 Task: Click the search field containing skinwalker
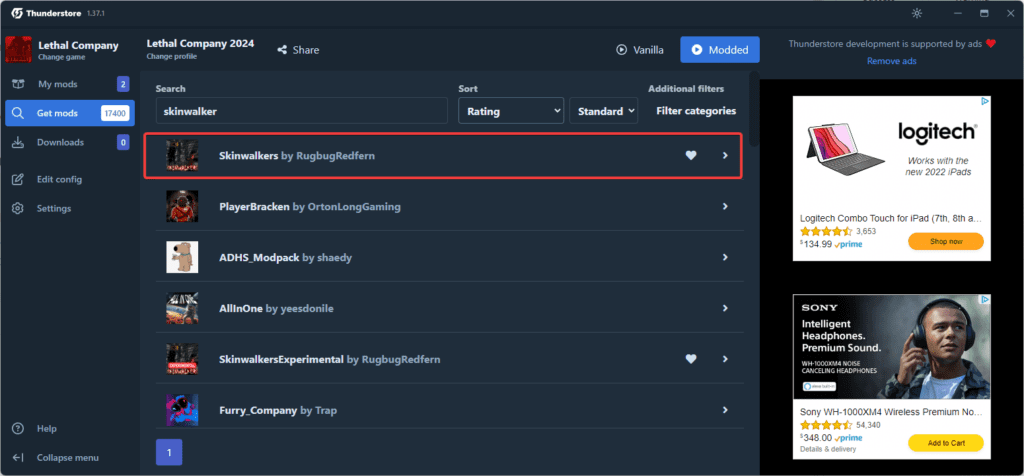[300, 111]
